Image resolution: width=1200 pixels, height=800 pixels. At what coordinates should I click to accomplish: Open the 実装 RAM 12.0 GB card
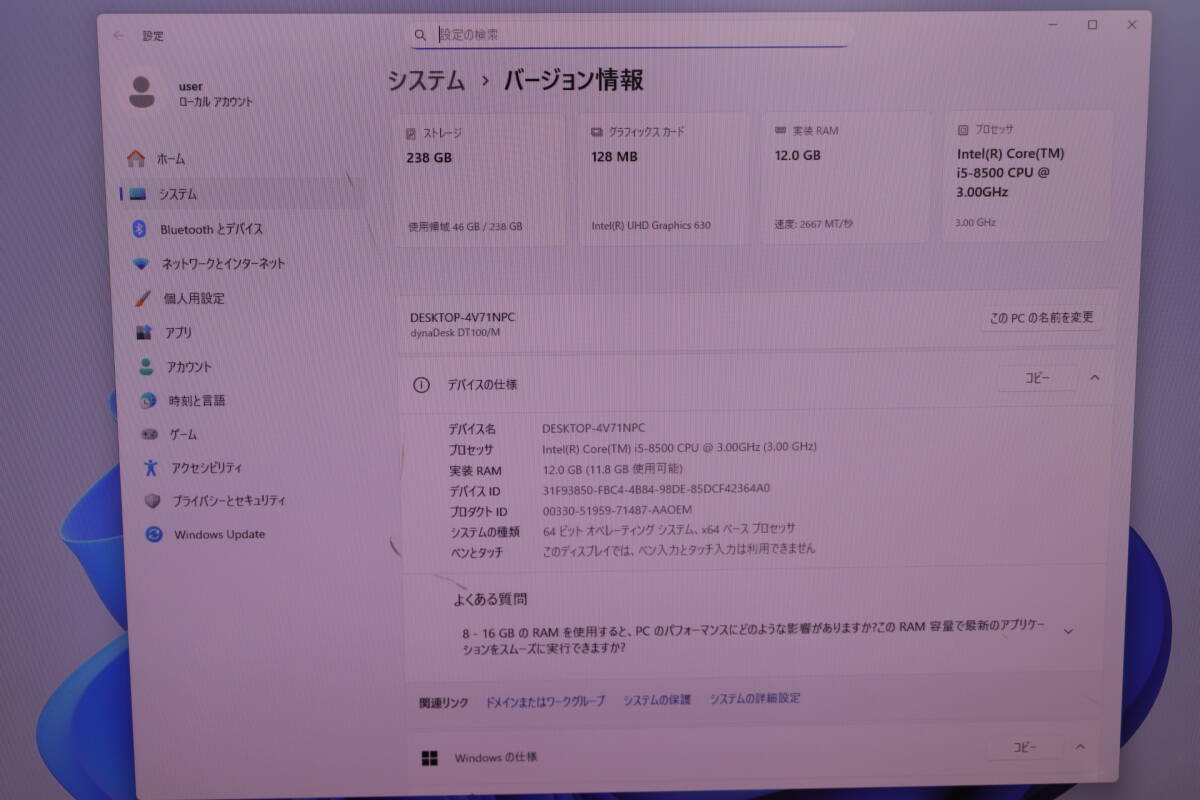(x=847, y=176)
